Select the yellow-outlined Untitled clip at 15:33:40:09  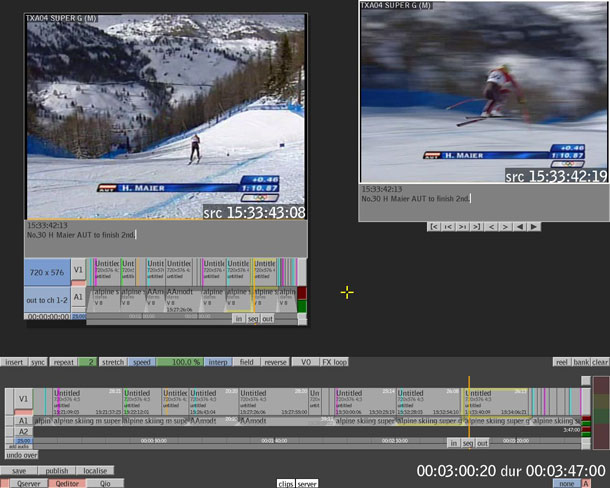point(496,402)
